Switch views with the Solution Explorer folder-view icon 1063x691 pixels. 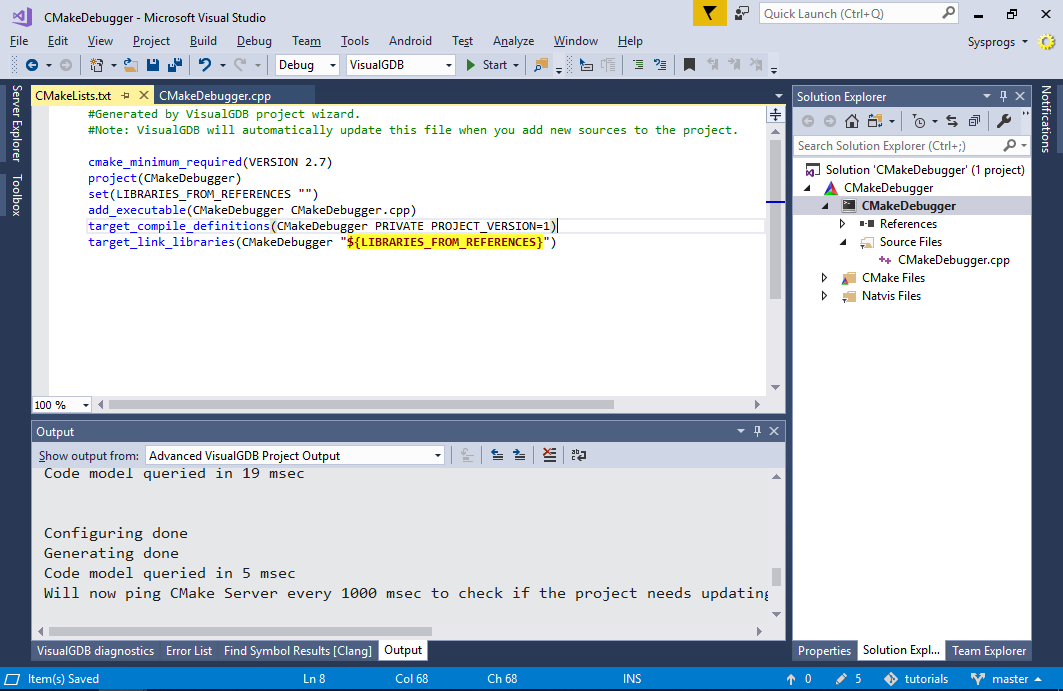[875, 121]
